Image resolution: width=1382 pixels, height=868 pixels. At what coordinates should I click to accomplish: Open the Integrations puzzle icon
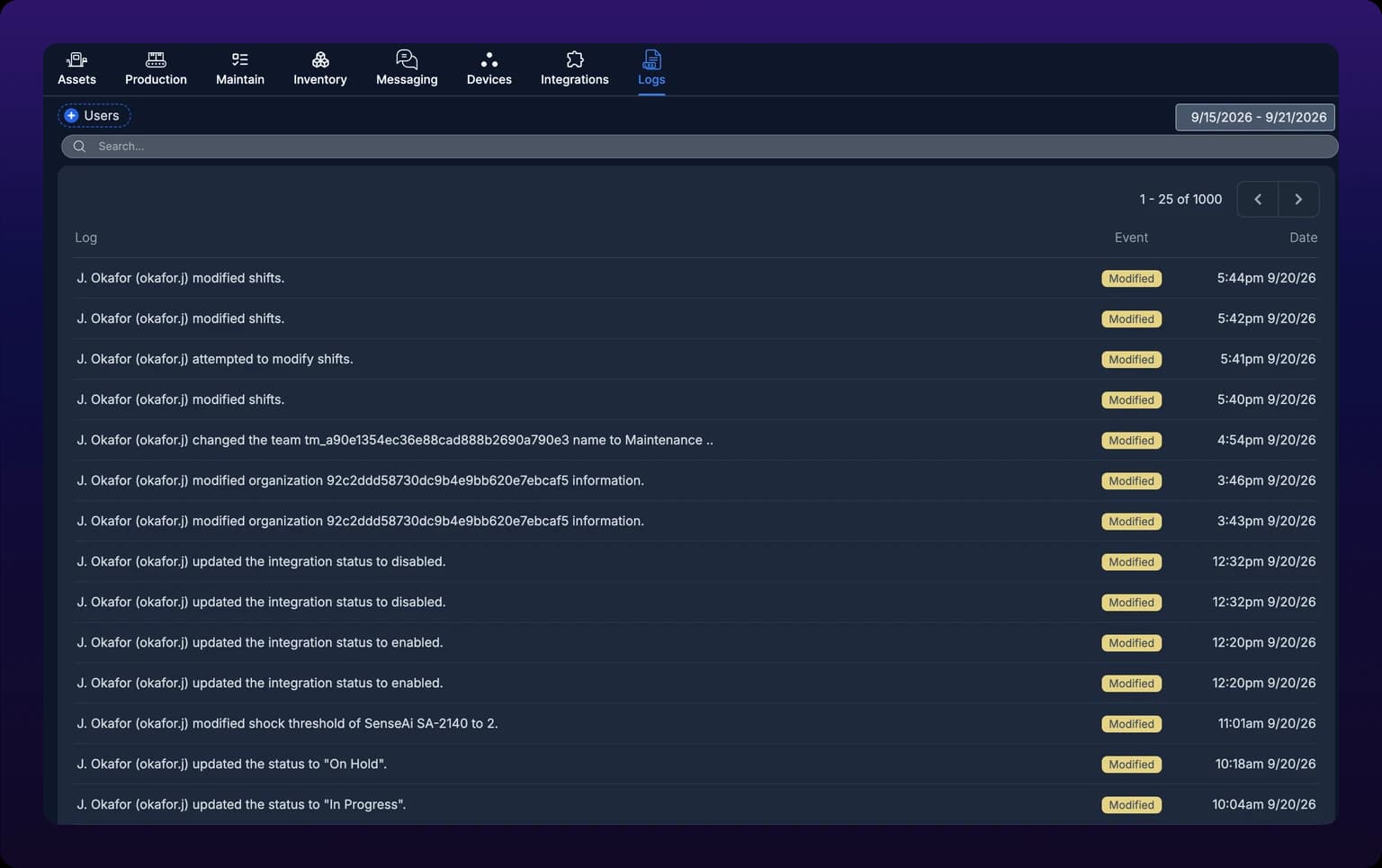[x=574, y=59]
